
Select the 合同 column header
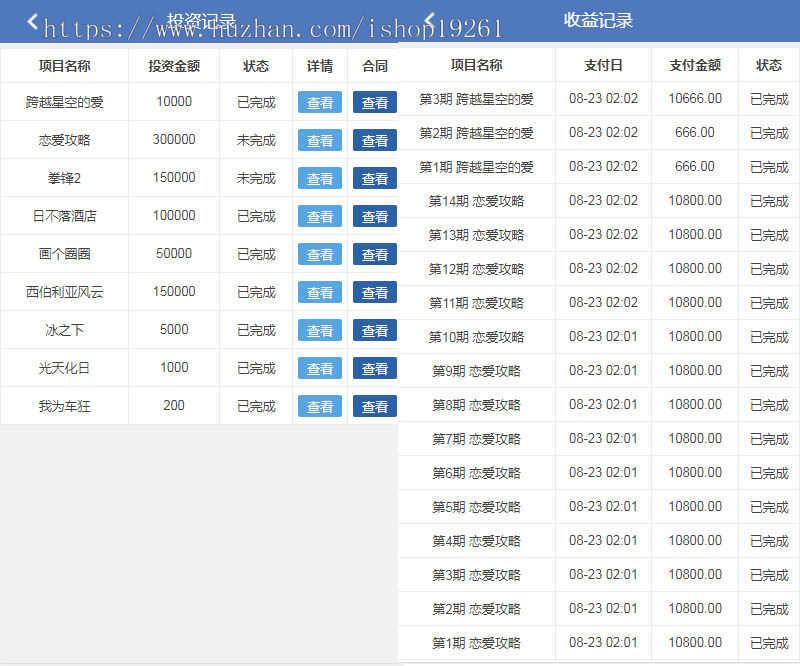375,66
